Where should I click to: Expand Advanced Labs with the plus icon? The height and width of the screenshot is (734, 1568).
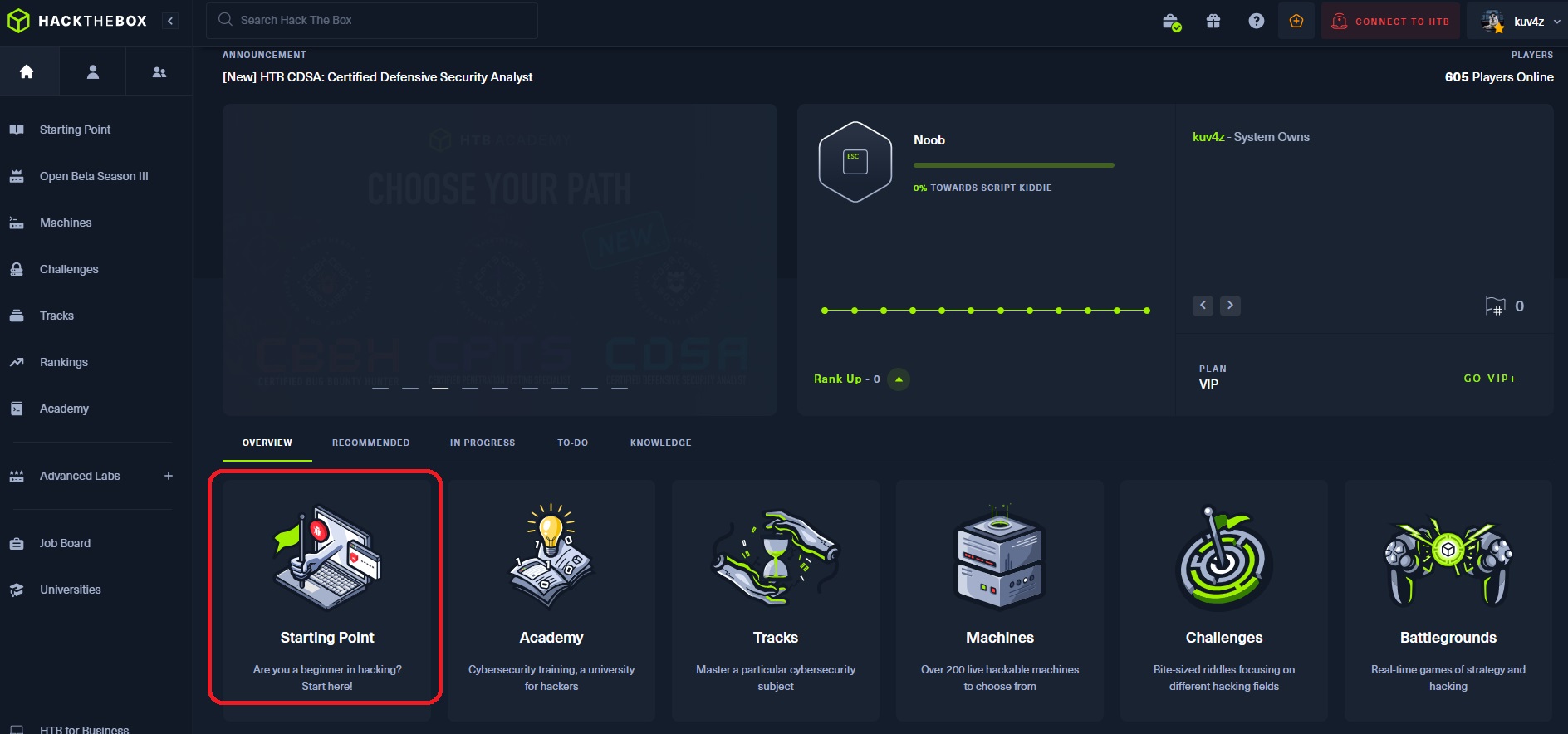tap(169, 476)
